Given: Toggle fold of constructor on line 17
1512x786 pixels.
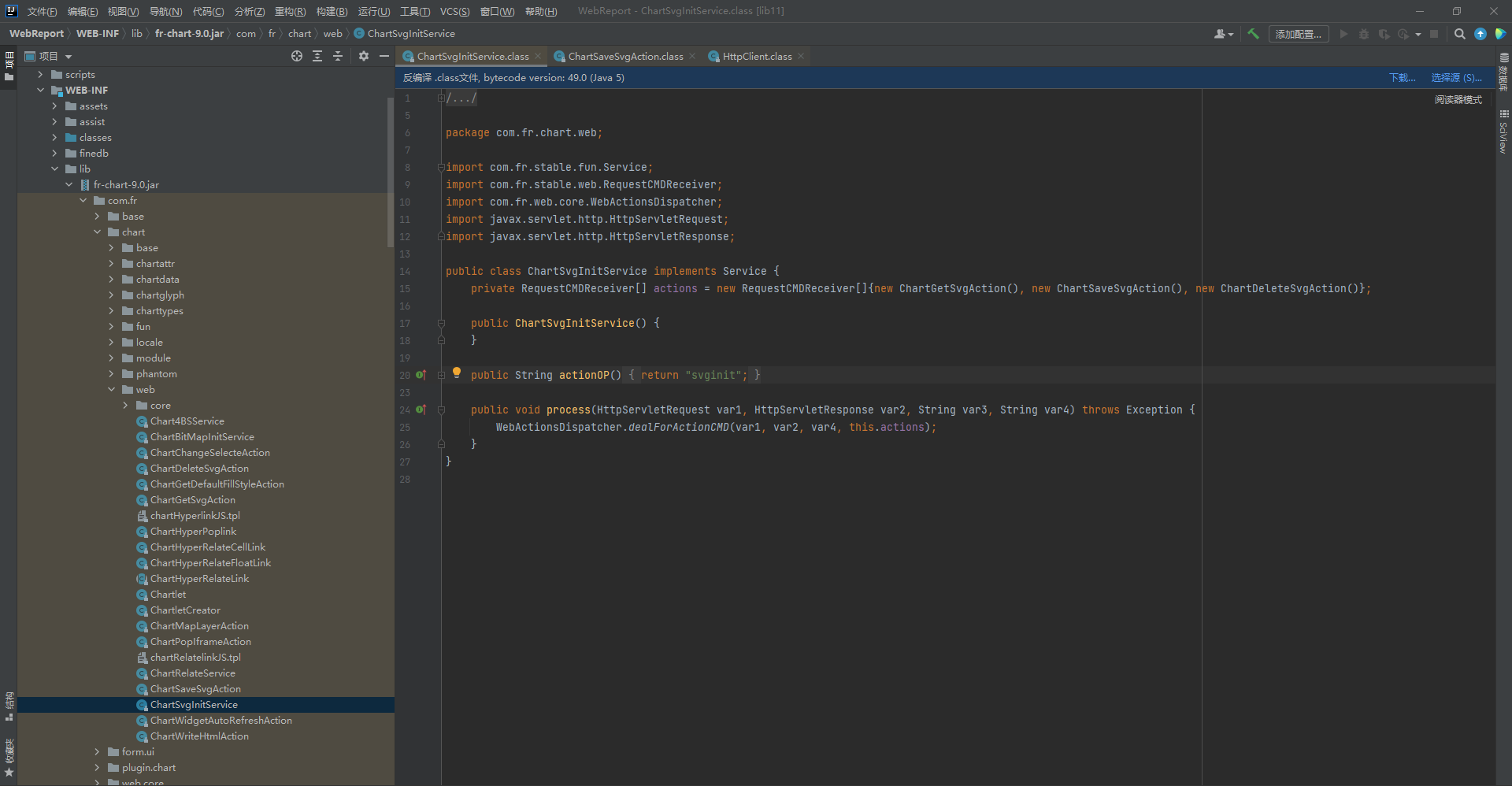Looking at the screenshot, I should pyautogui.click(x=441, y=323).
